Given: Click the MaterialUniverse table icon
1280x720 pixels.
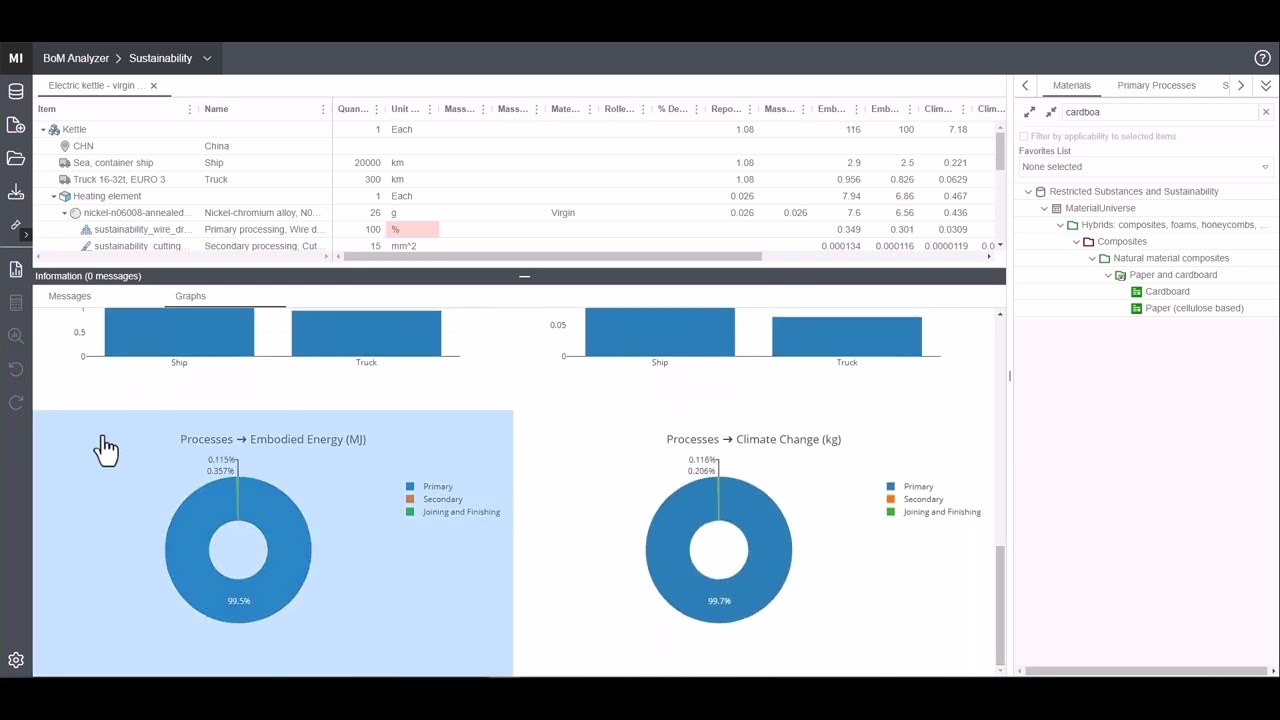Looking at the screenshot, I should click(1056, 208).
